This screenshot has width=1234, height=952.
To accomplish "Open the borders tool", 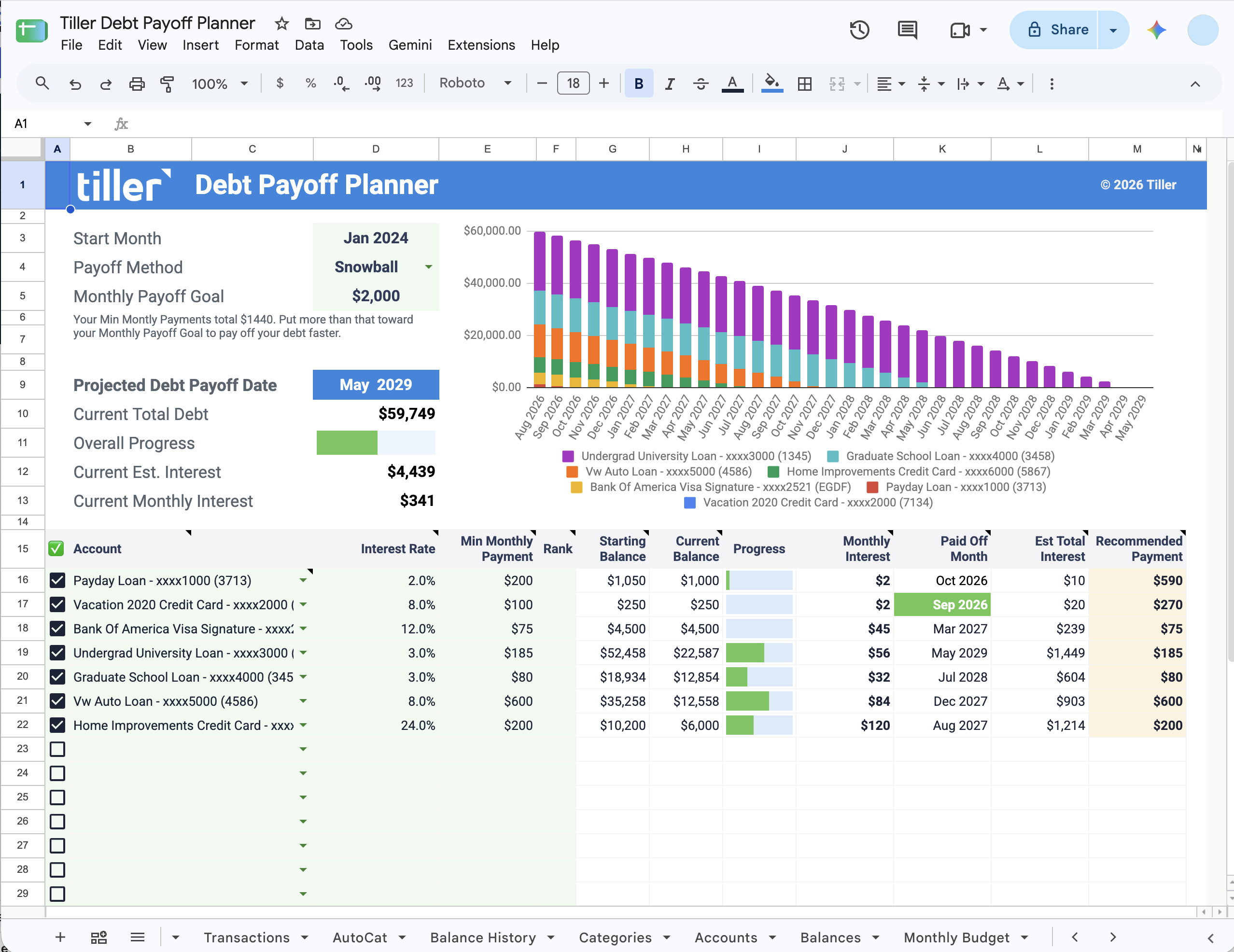I will click(805, 84).
